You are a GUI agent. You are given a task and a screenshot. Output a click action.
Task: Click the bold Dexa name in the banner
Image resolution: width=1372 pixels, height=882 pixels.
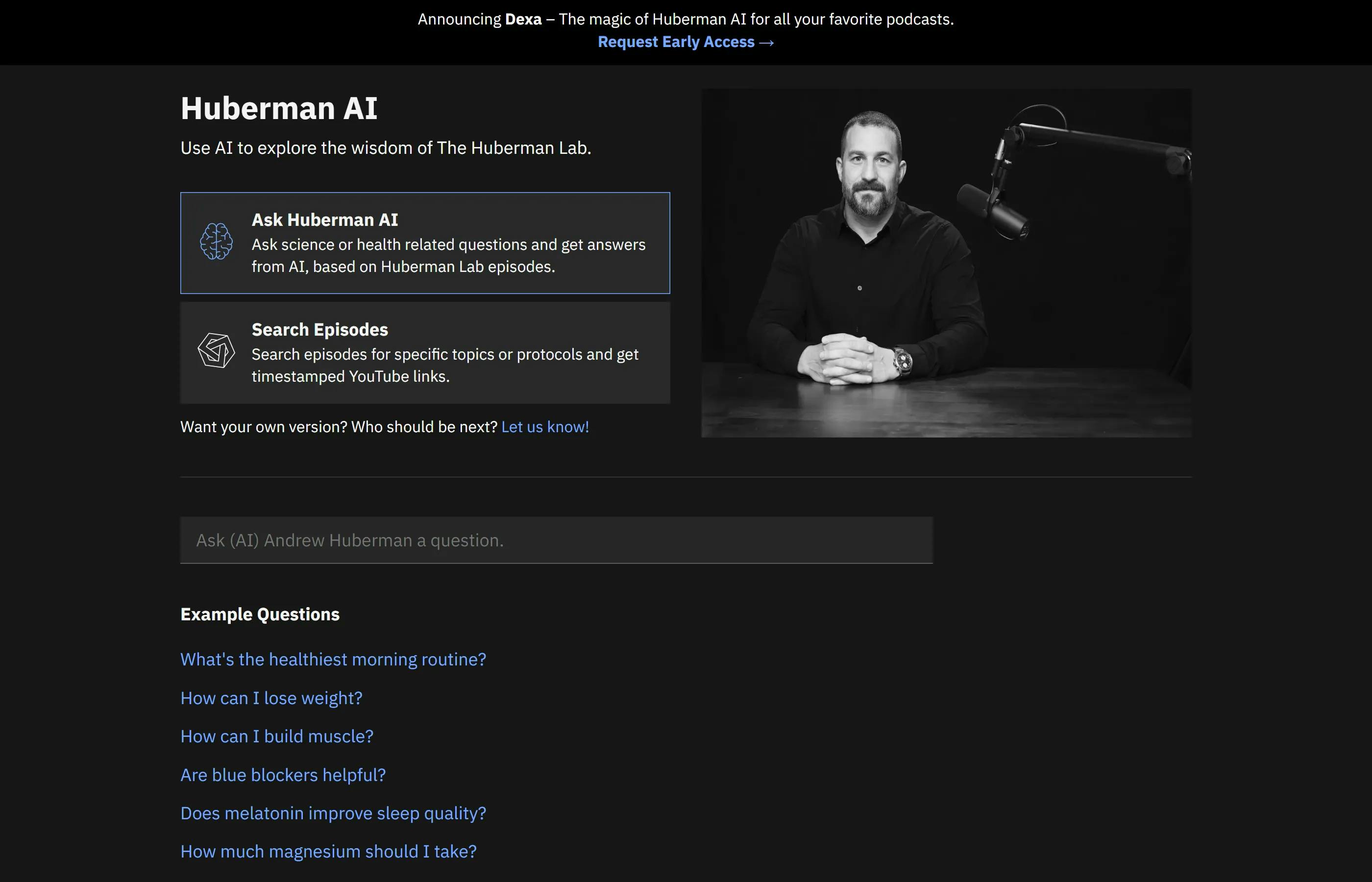(x=523, y=20)
